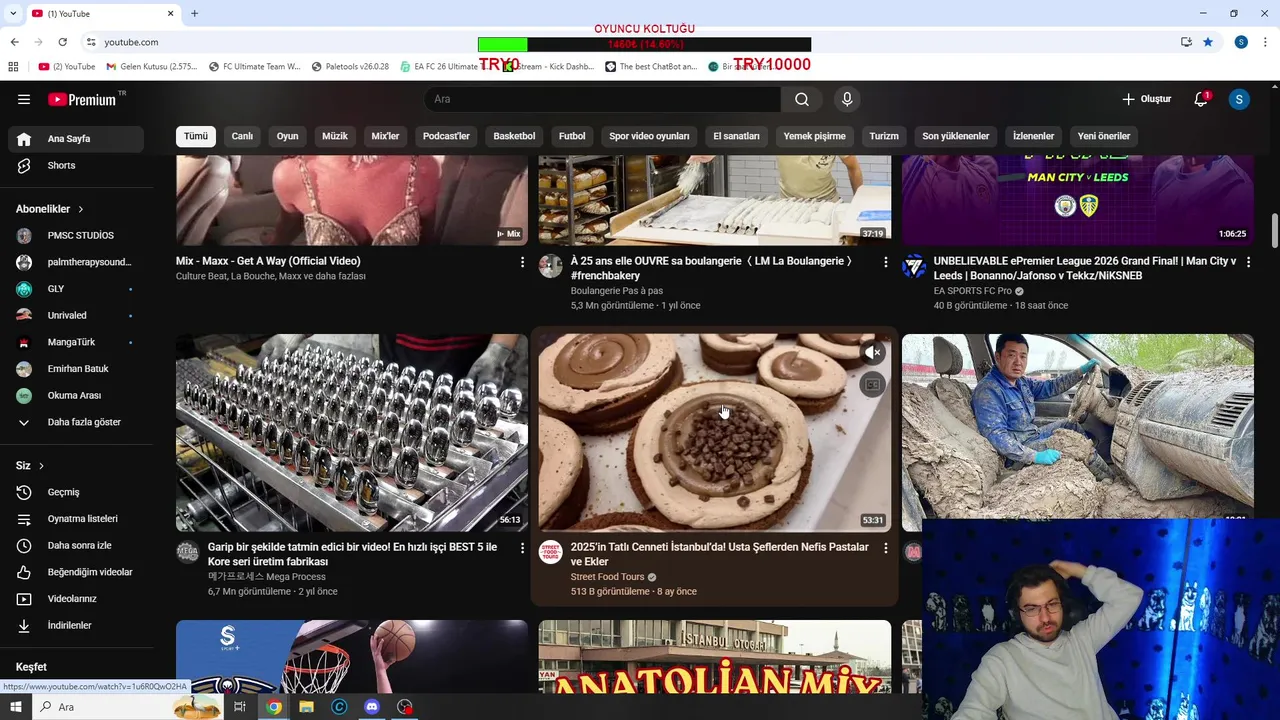Click the EA SPORTS FC Pro channel avatar

point(914,266)
